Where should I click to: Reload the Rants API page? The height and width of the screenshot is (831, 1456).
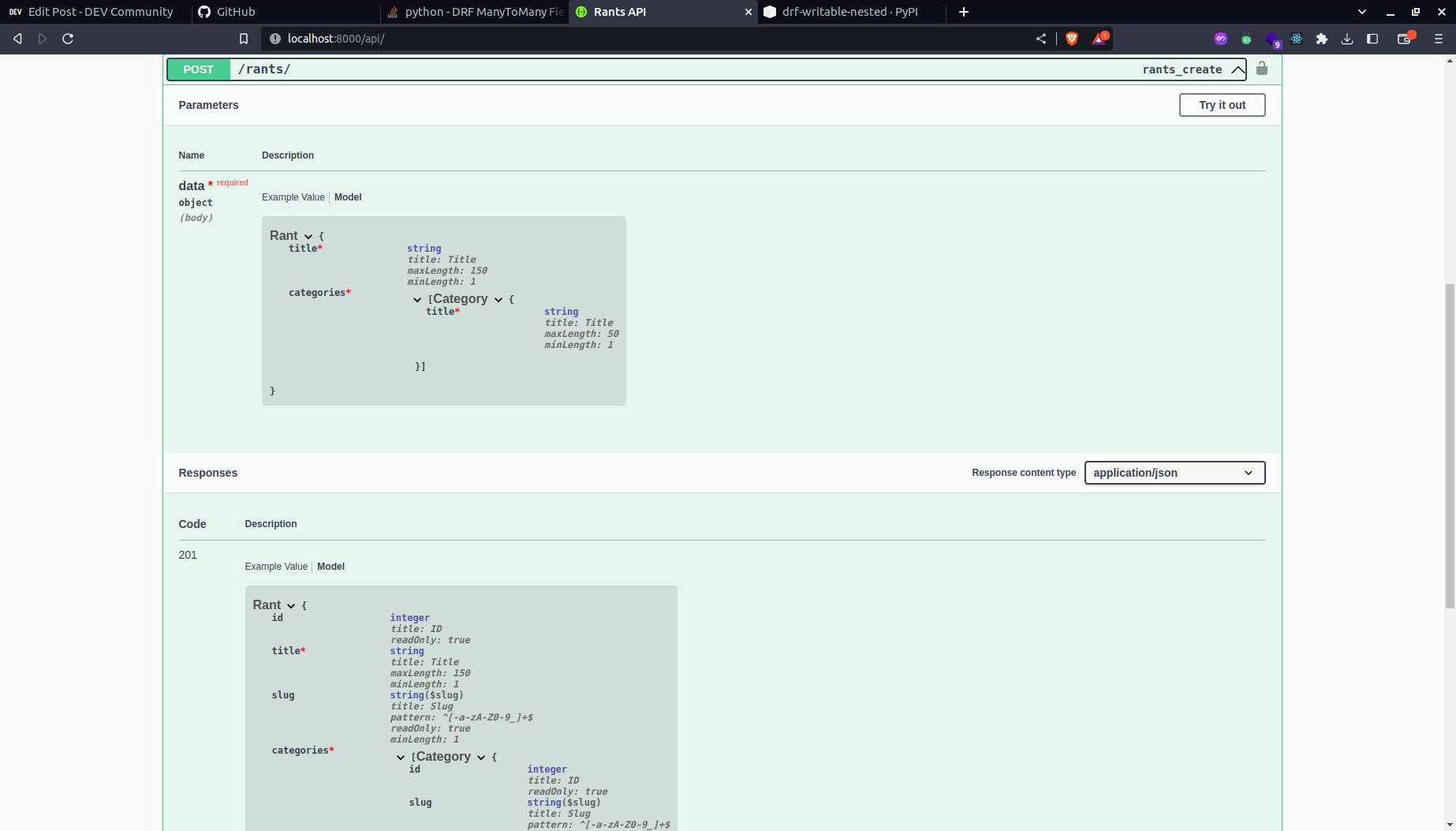[x=68, y=38]
